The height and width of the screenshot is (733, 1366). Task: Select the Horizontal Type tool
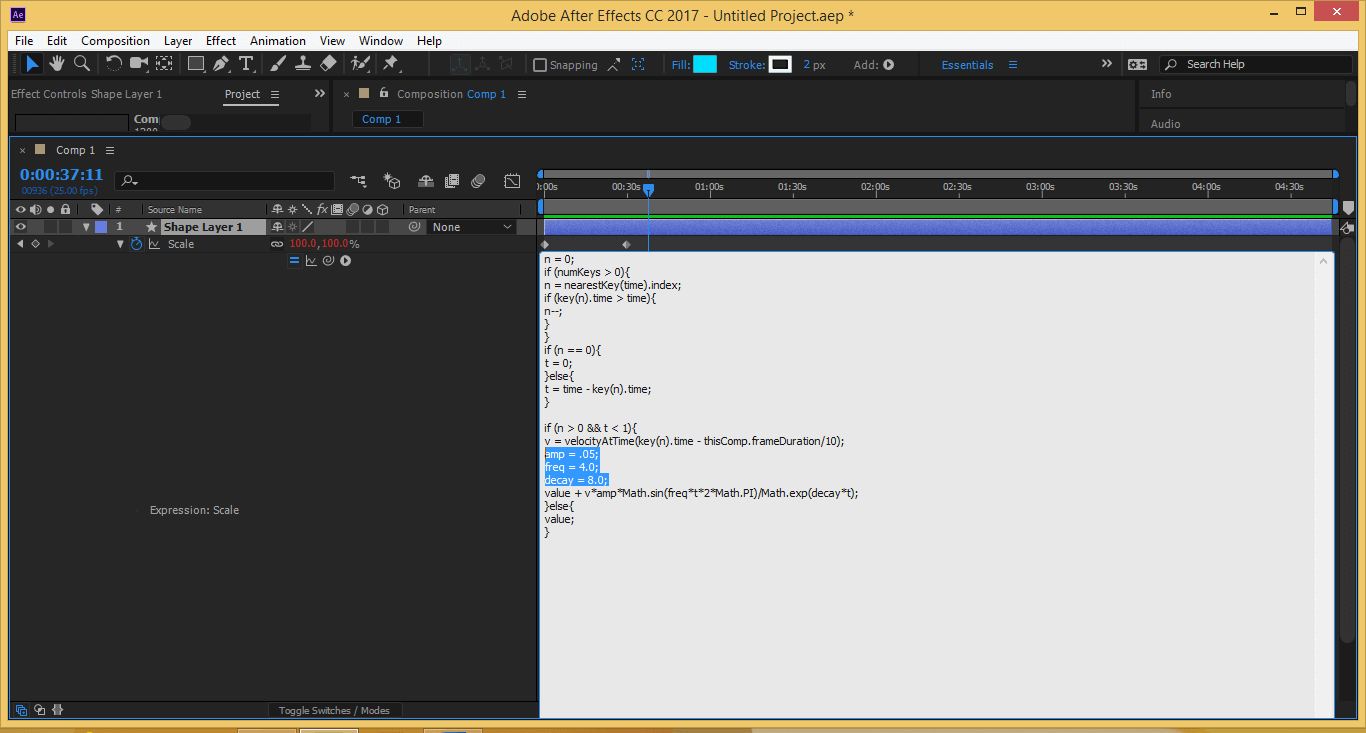click(246, 64)
